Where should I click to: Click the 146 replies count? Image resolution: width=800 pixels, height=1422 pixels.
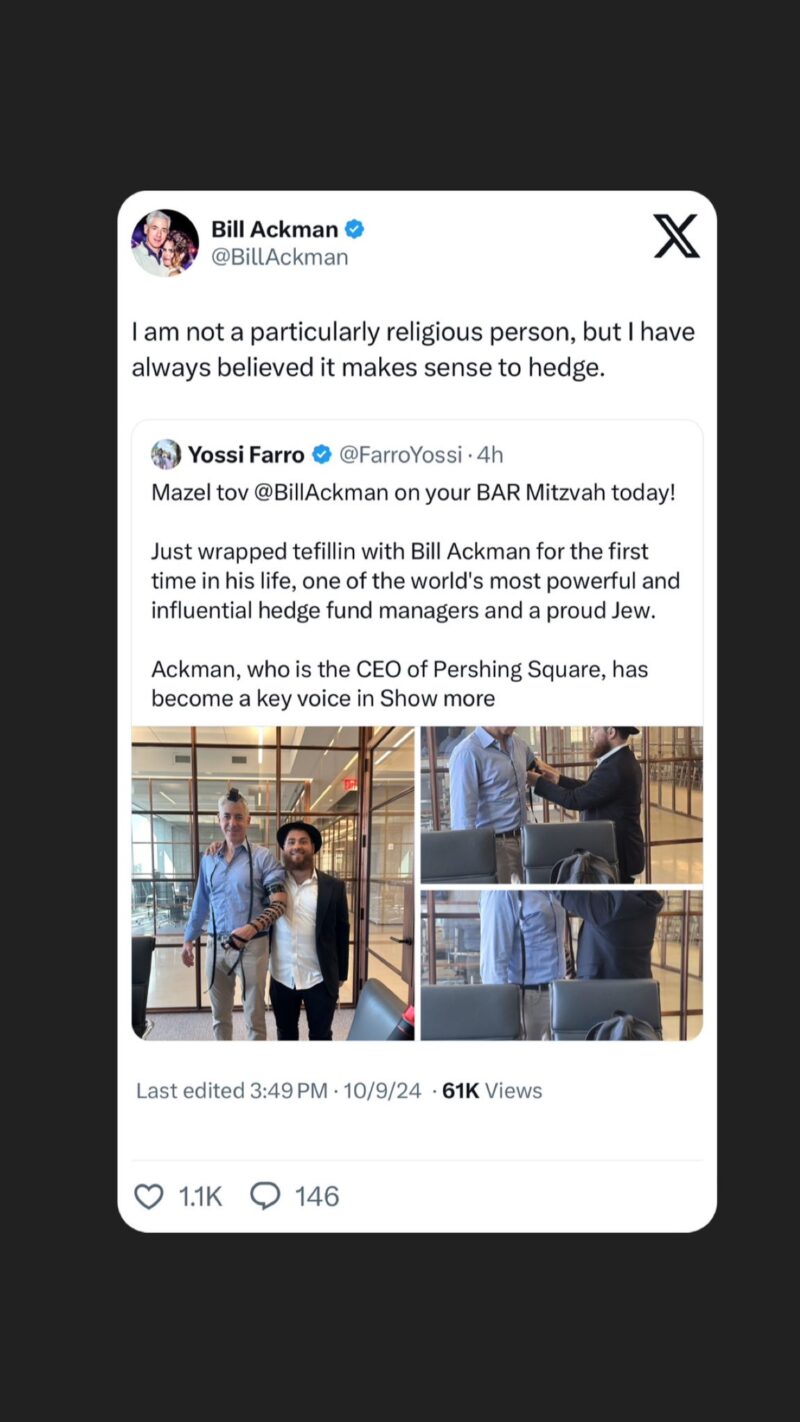tap(317, 1196)
